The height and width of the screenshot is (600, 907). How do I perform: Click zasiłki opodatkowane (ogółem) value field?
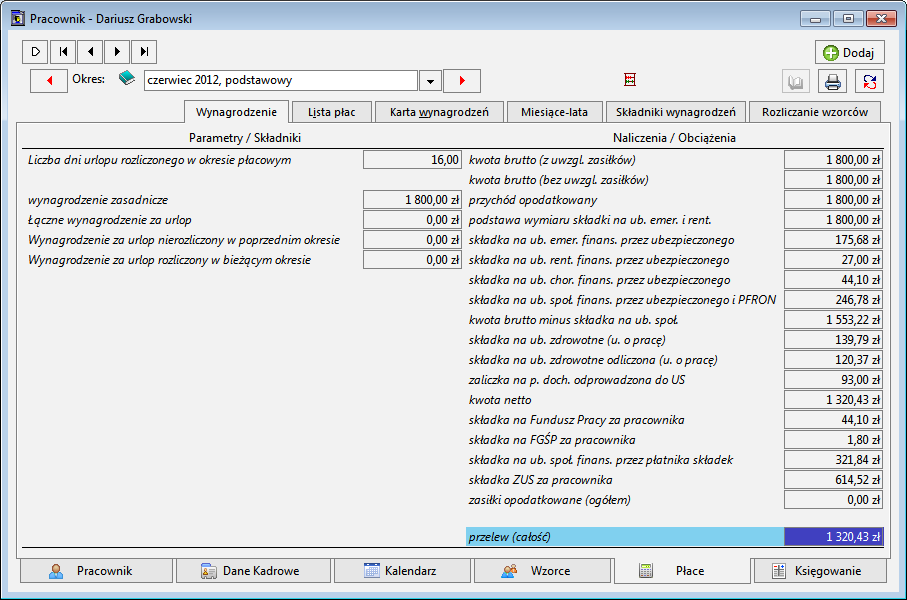coord(834,500)
